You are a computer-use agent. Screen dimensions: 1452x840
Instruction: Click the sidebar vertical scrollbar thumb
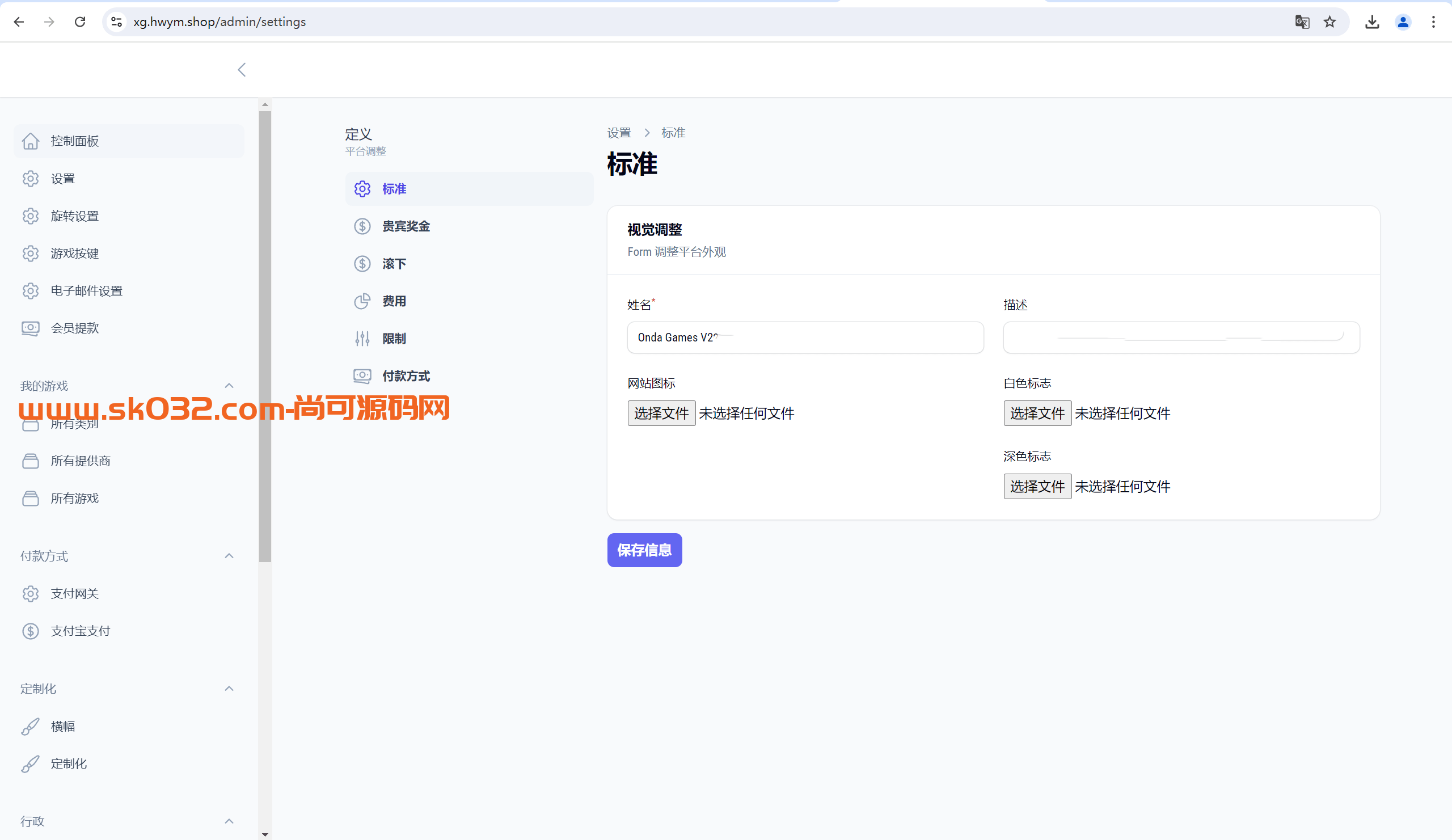[265, 337]
